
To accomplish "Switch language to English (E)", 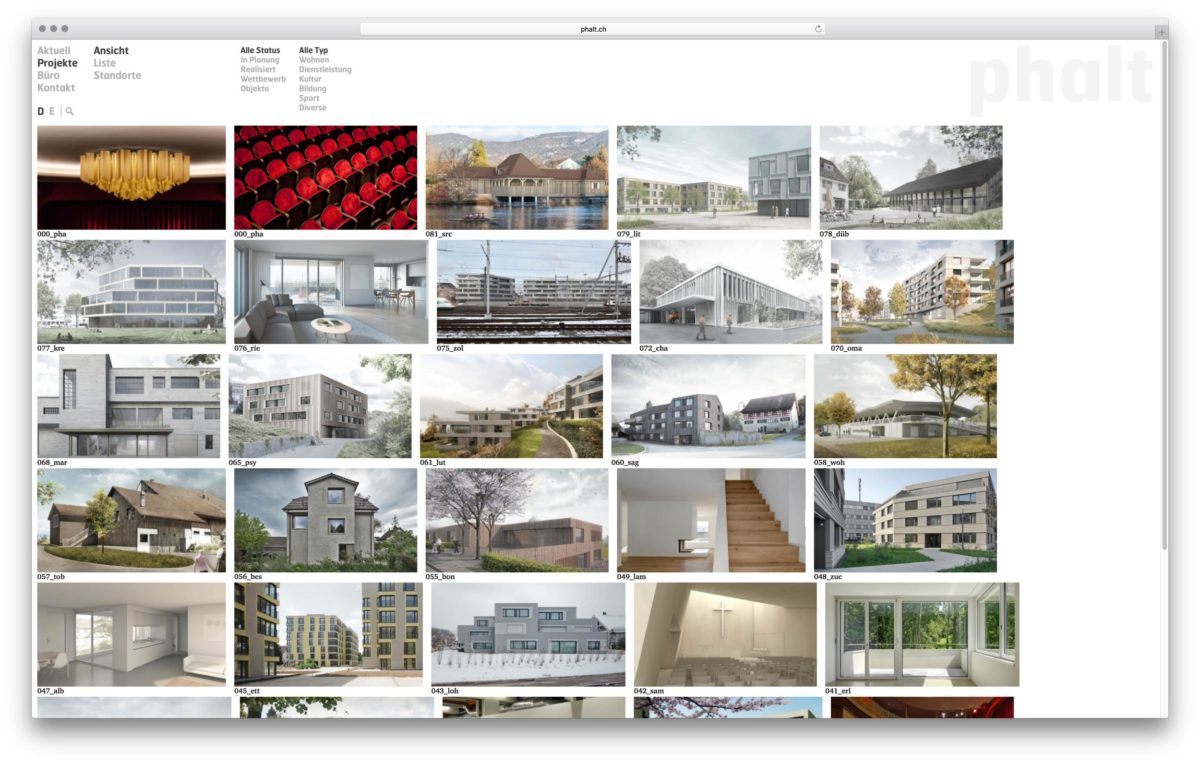I will (x=52, y=112).
